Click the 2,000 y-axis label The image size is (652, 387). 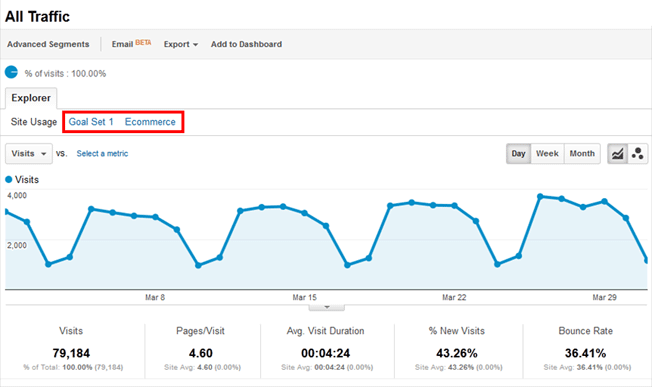pyautogui.click(x=17, y=245)
